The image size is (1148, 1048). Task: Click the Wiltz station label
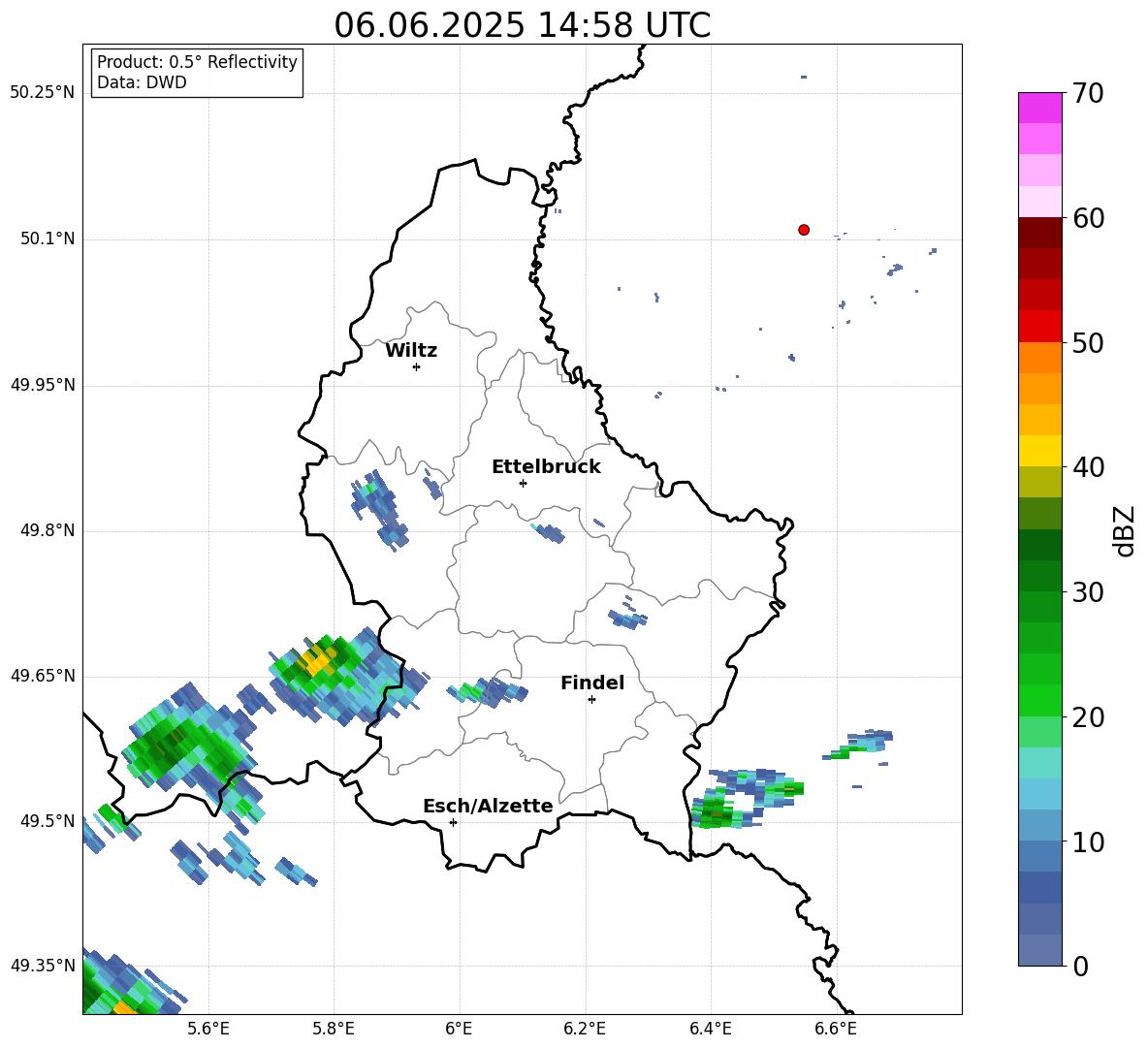411,351
